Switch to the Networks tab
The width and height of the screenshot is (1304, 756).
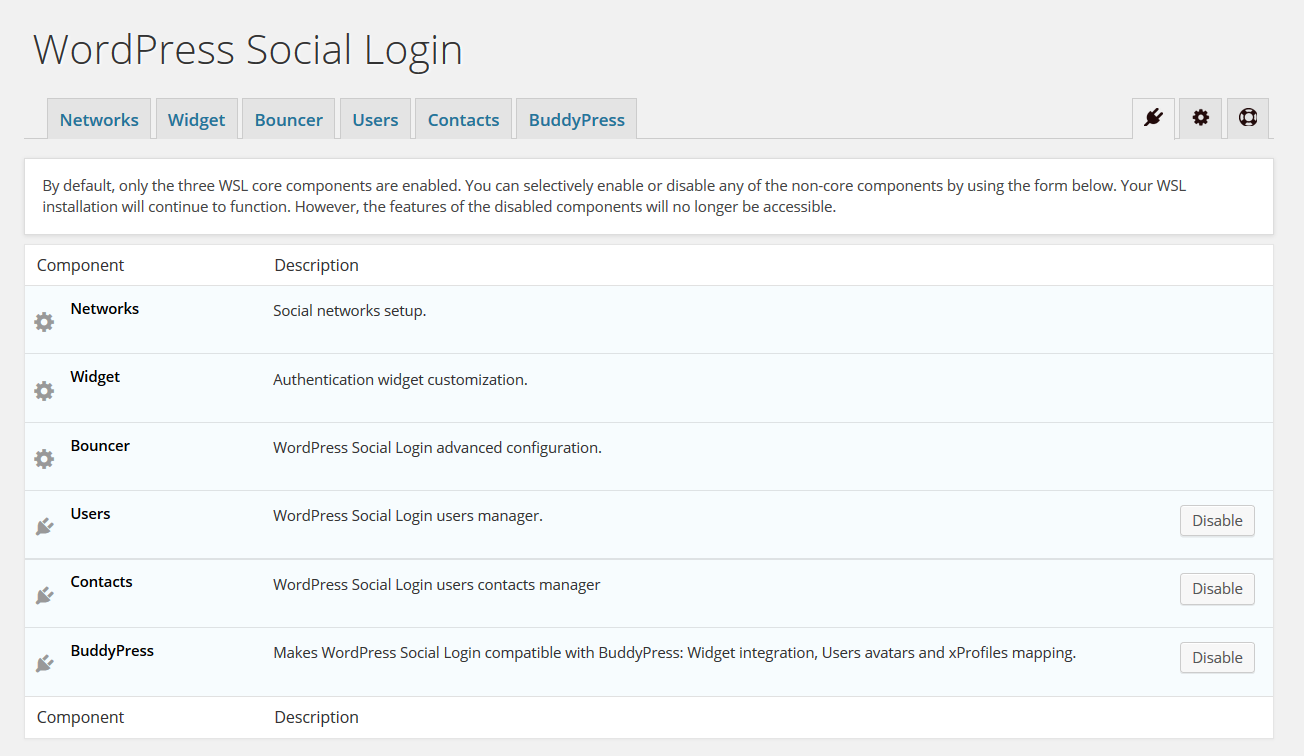click(x=99, y=119)
